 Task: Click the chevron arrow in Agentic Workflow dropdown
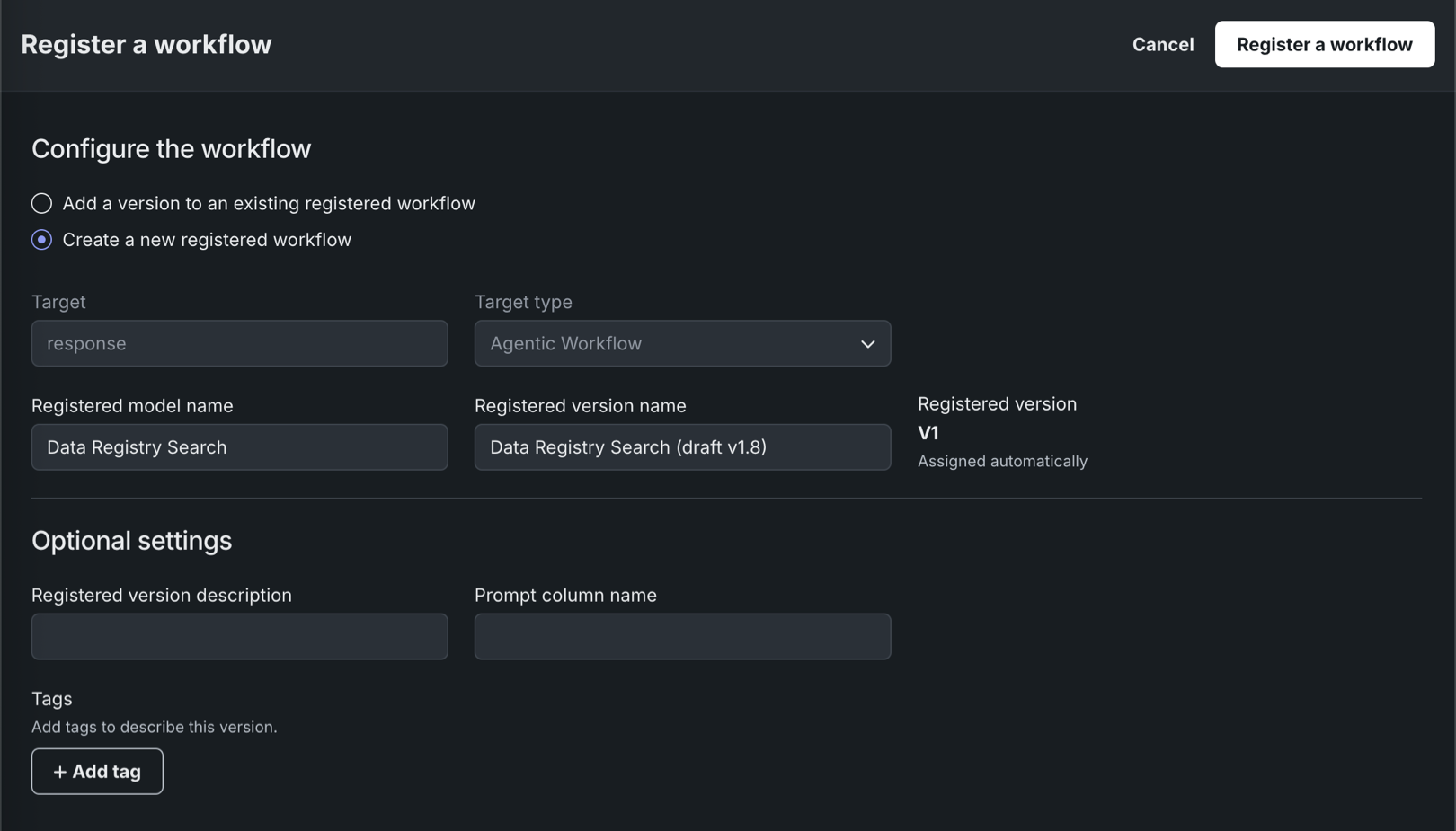(867, 344)
